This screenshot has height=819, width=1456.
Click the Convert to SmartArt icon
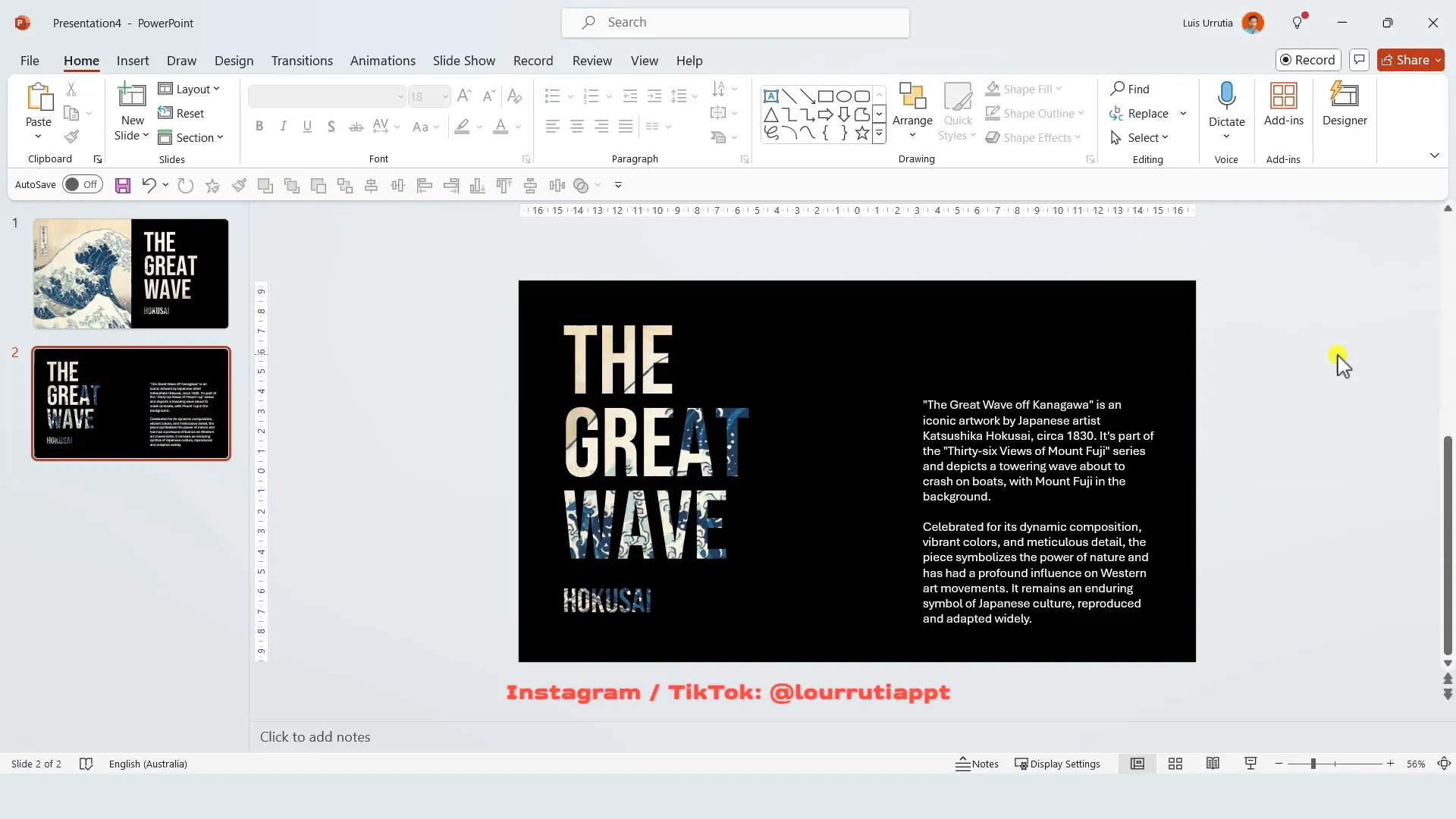(718, 137)
